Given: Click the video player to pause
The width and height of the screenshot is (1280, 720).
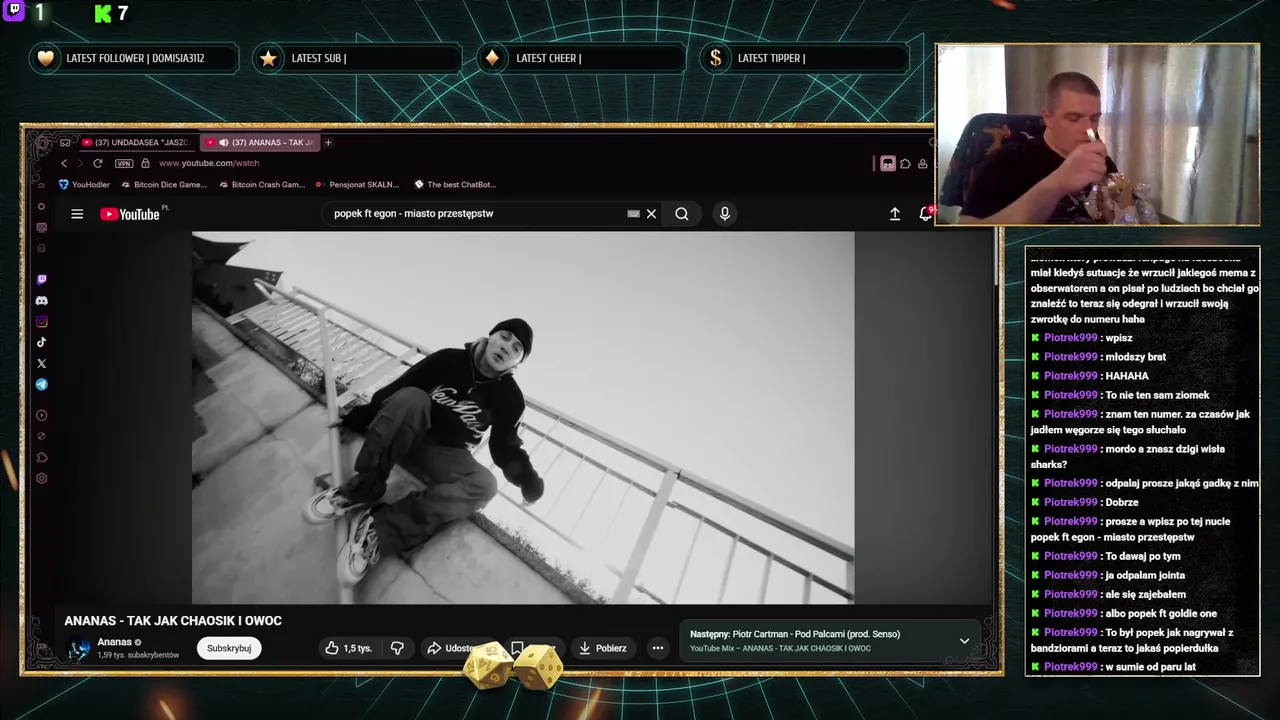Looking at the screenshot, I should pyautogui.click(x=523, y=418).
